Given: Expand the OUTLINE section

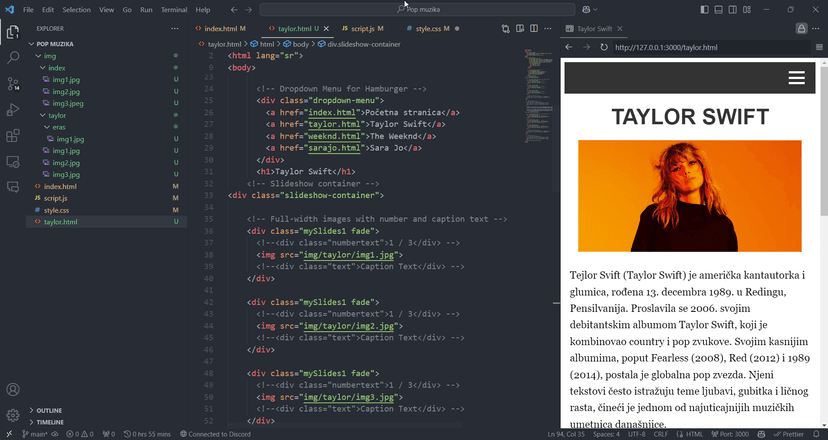Looking at the screenshot, I should [x=49, y=410].
